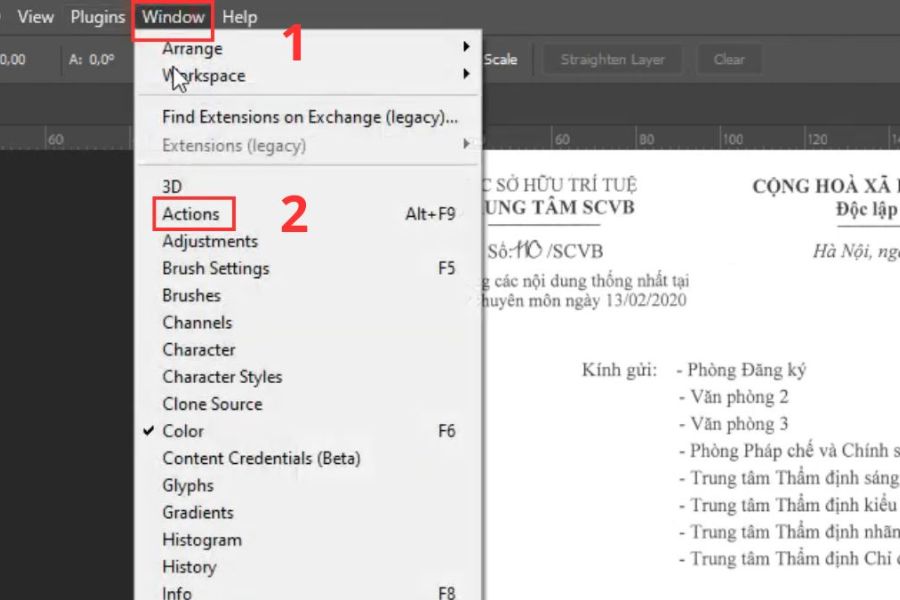Expand the Arrange submenu
This screenshot has width=900, height=600.
192,48
